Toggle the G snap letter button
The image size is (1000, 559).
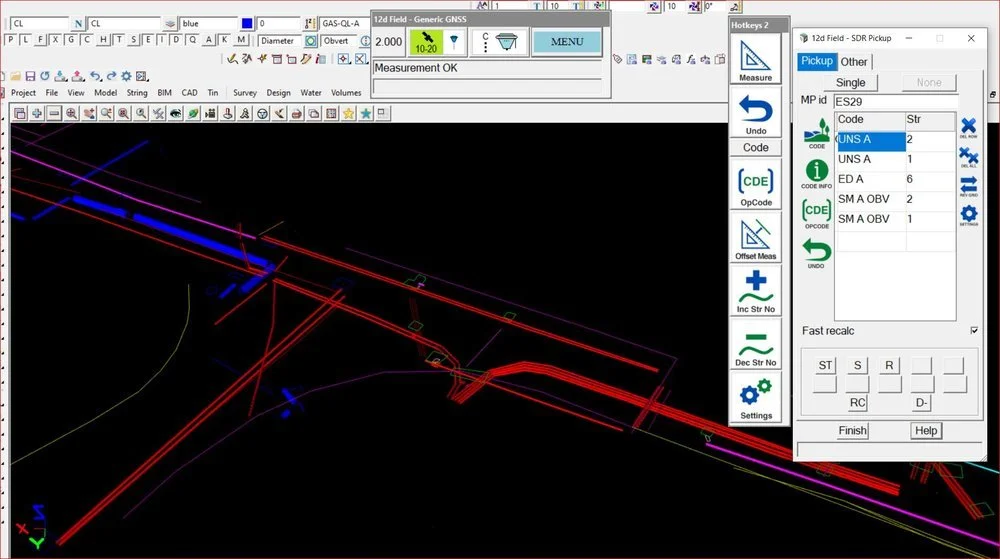click(x=71, y=40)
